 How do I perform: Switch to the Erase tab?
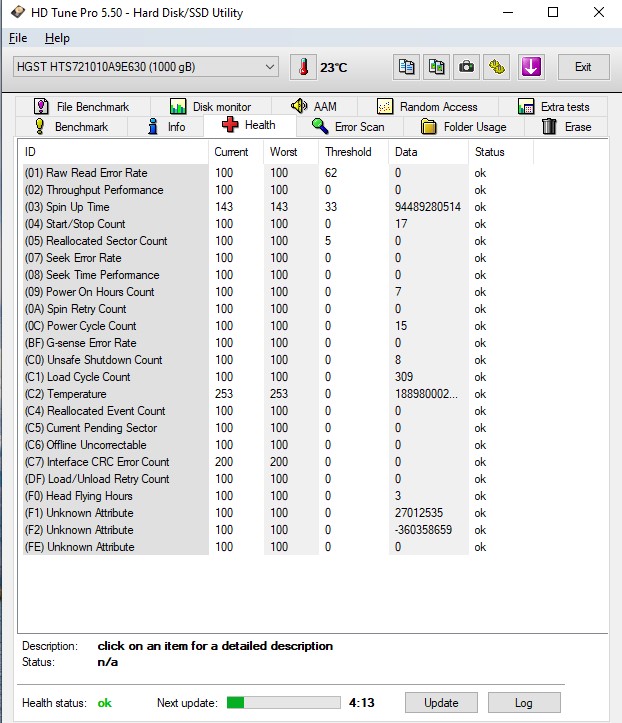[566, 126]
